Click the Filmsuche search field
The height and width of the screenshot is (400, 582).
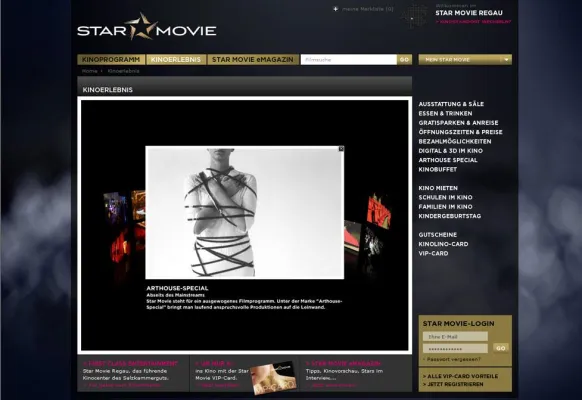click(x=349, y=60)
